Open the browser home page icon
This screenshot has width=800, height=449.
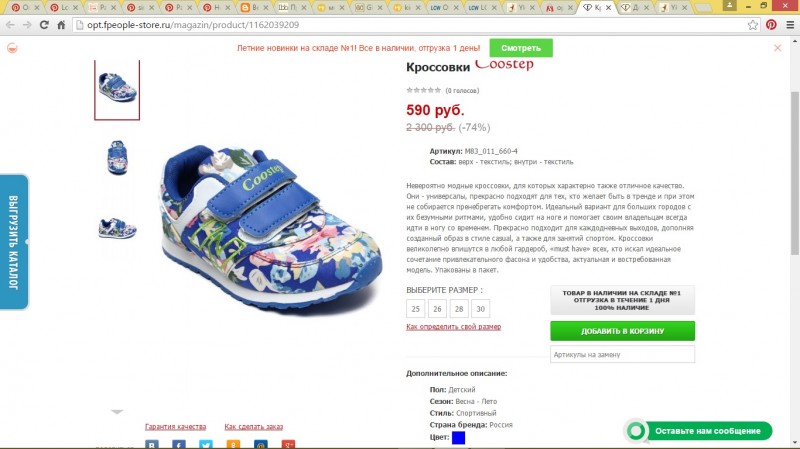pyautogui.click(x=61, y=24)
